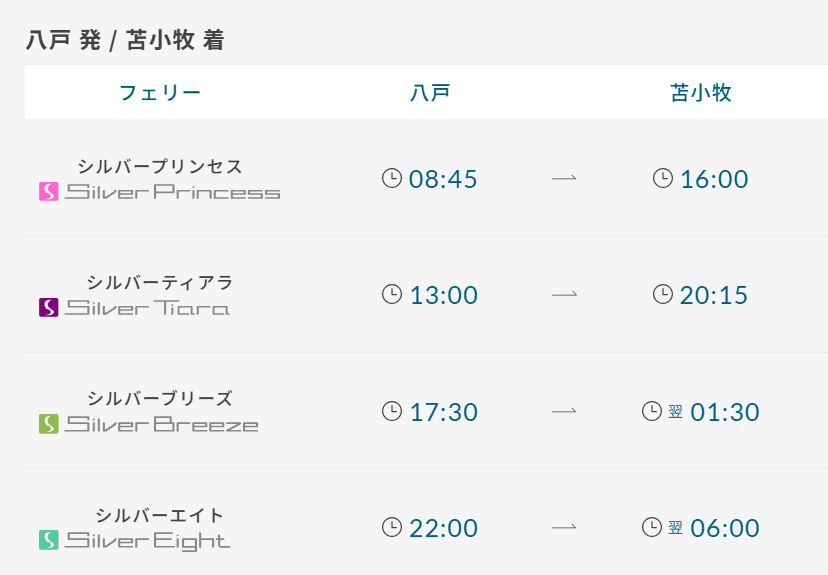Viewport: 828px width, 575px height.
Task: Click the teal Silver Eight logo icon
Action: click(x=49, y=540)
